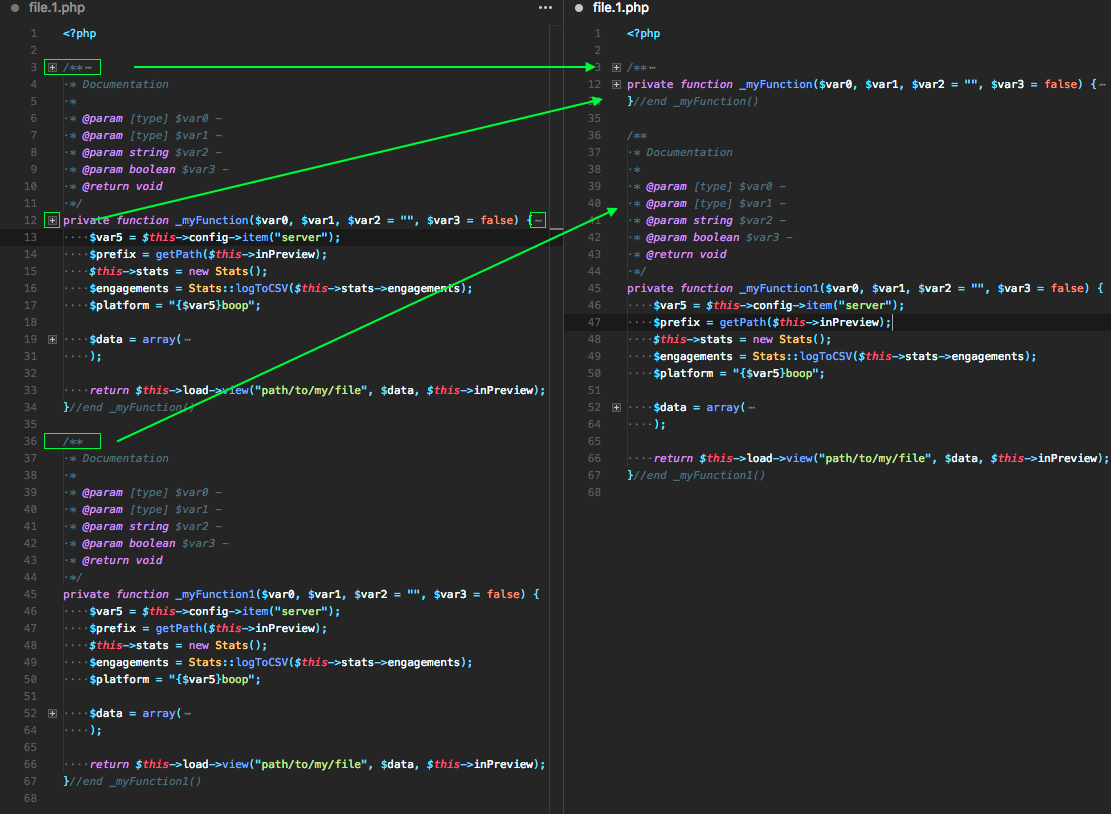Click '$prefix = getPath' on line 47, left pane
The height and width of the screenshot is (814, 1111).
[x=208, y=628]
